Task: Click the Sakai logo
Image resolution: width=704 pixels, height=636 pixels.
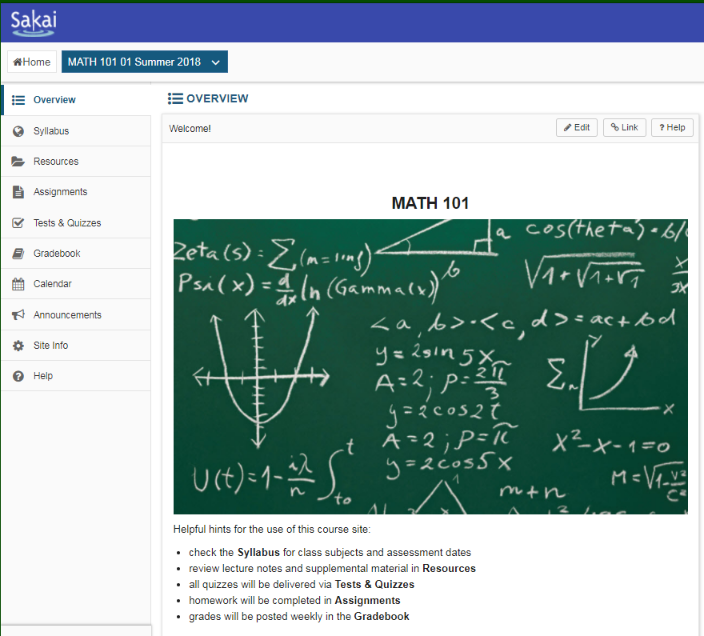Action: click(x=33, y=23)
